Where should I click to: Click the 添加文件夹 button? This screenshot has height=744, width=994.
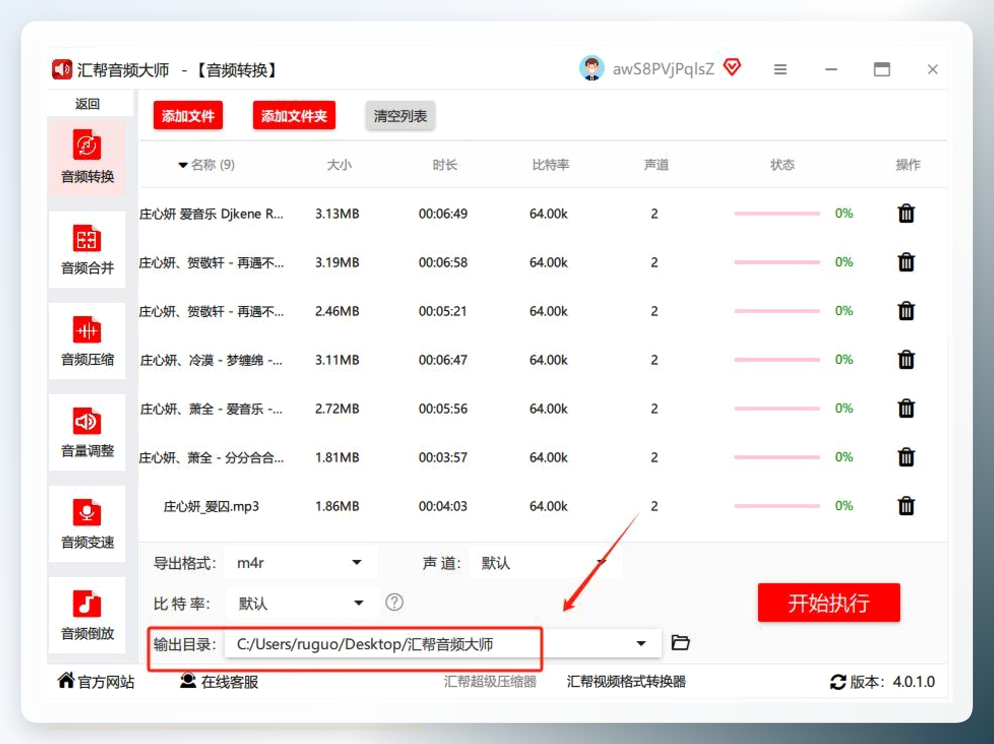tap(294, 115)
